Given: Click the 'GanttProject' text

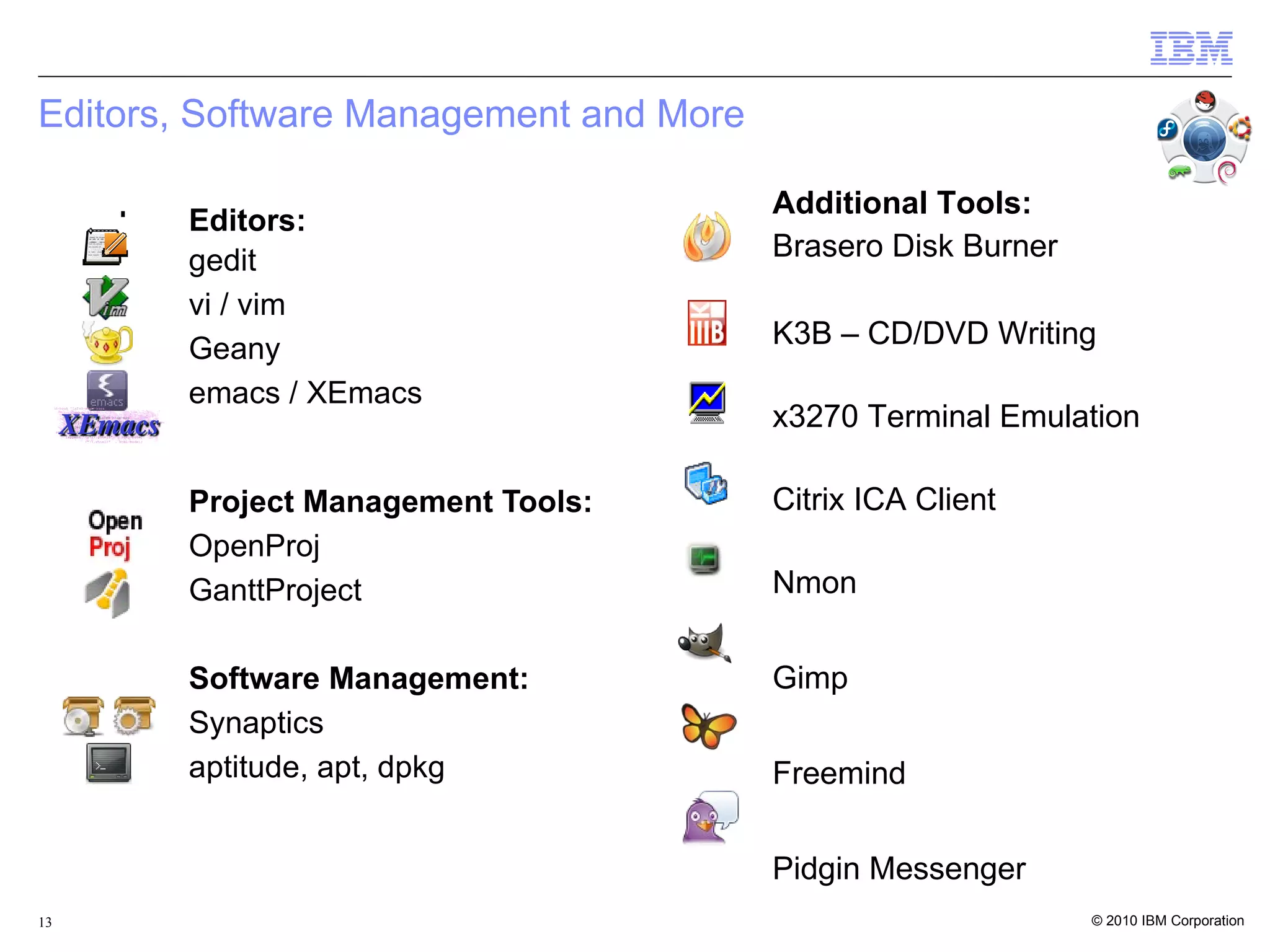Looking at the screenshot, I should [x=275, y=591].
